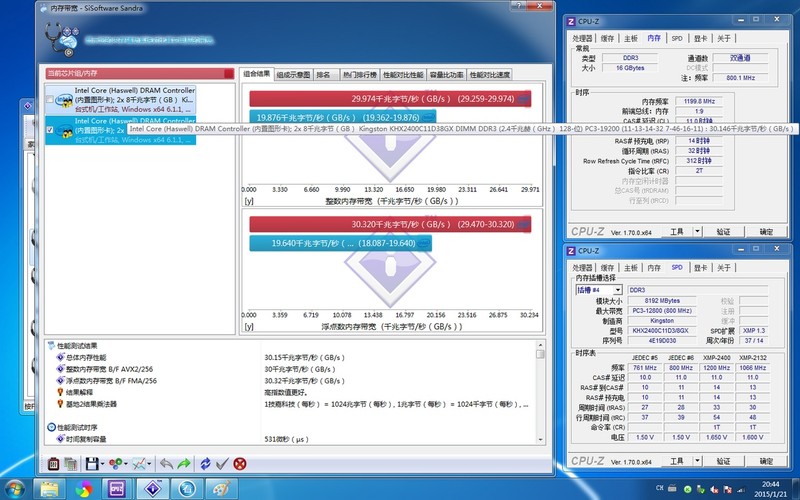Click the blue refresh arrows icon
Viewport: 800px width, 500px height.
205,464
